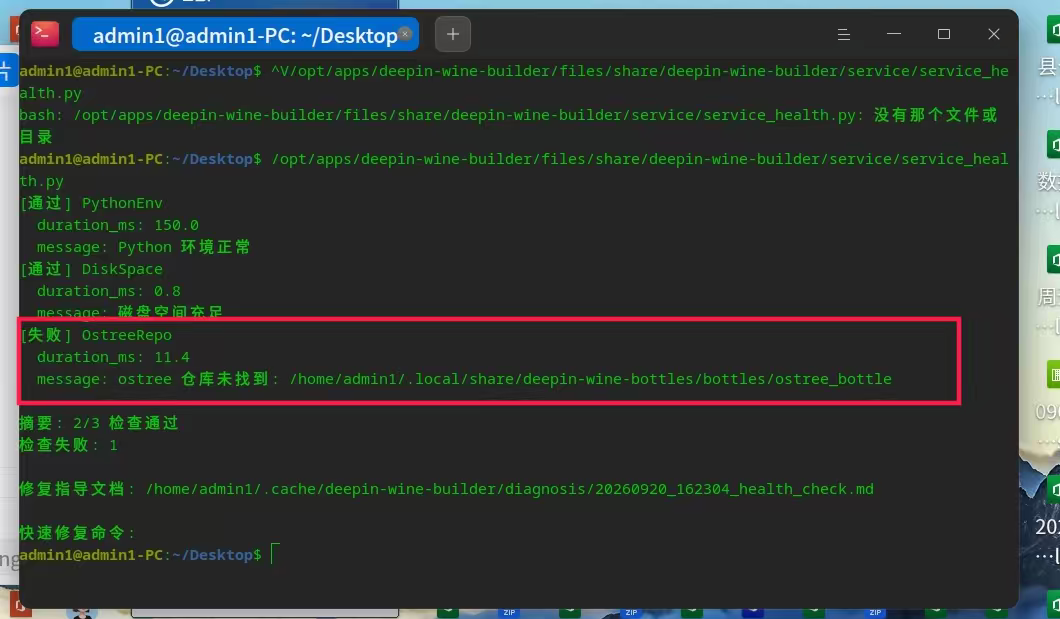
Task: Maximize the terminal window
Action: pyautogui.click(x=944, y=34)
